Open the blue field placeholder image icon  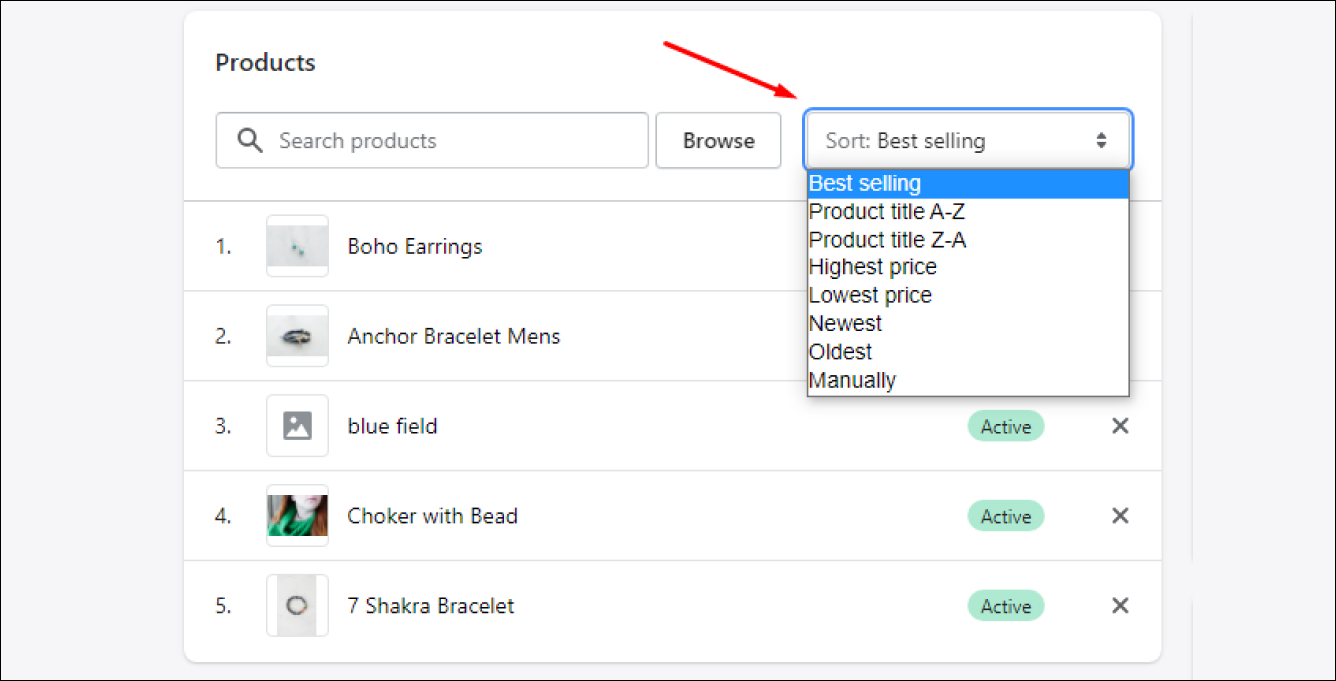[x=297, y=426]
